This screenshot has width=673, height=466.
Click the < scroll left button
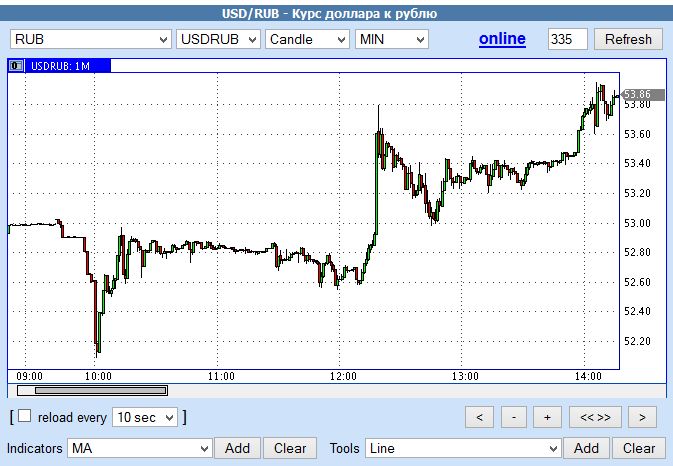point(479,417)
